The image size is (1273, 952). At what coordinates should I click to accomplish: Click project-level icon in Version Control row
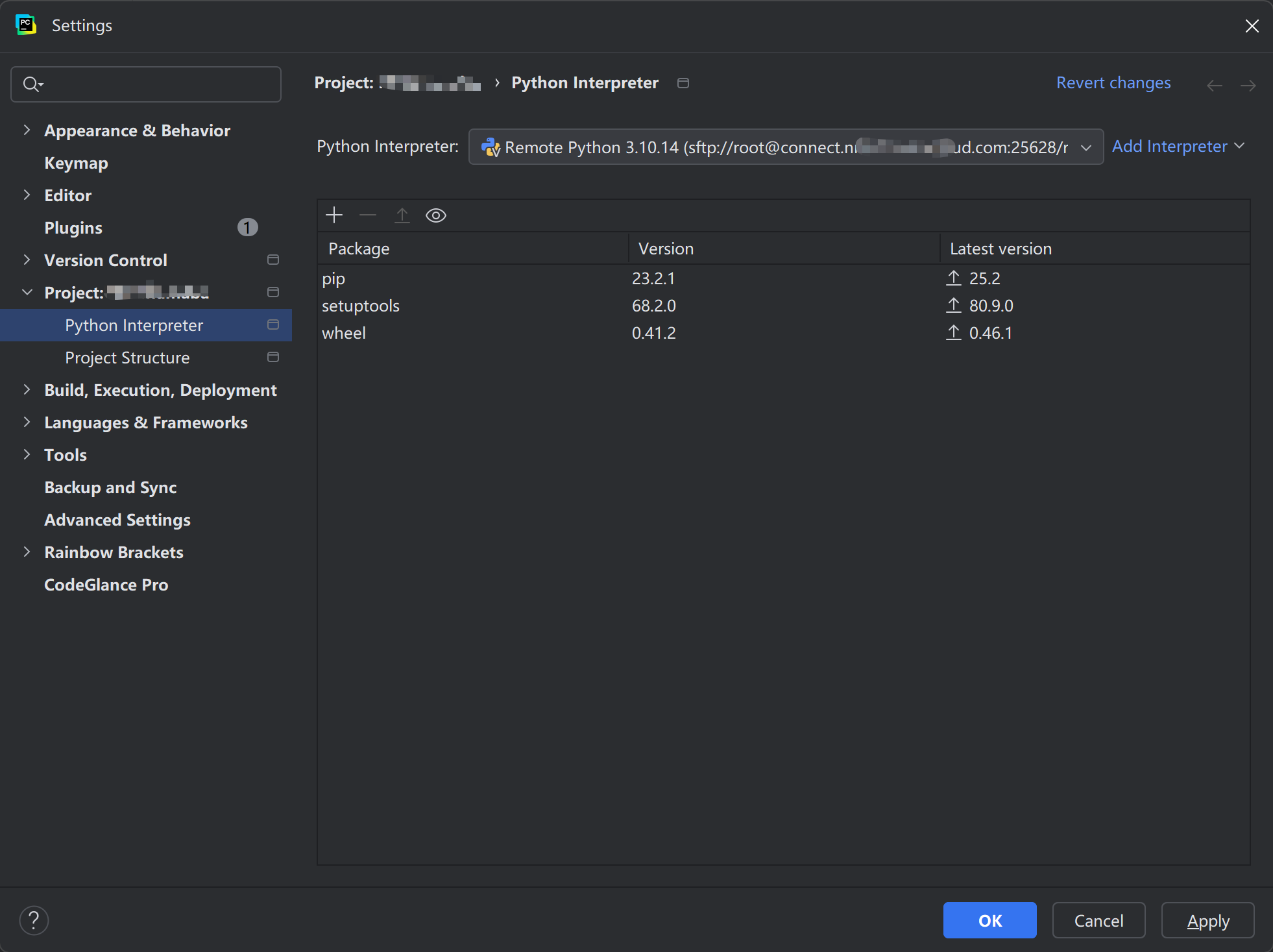(x=273, y=260)
